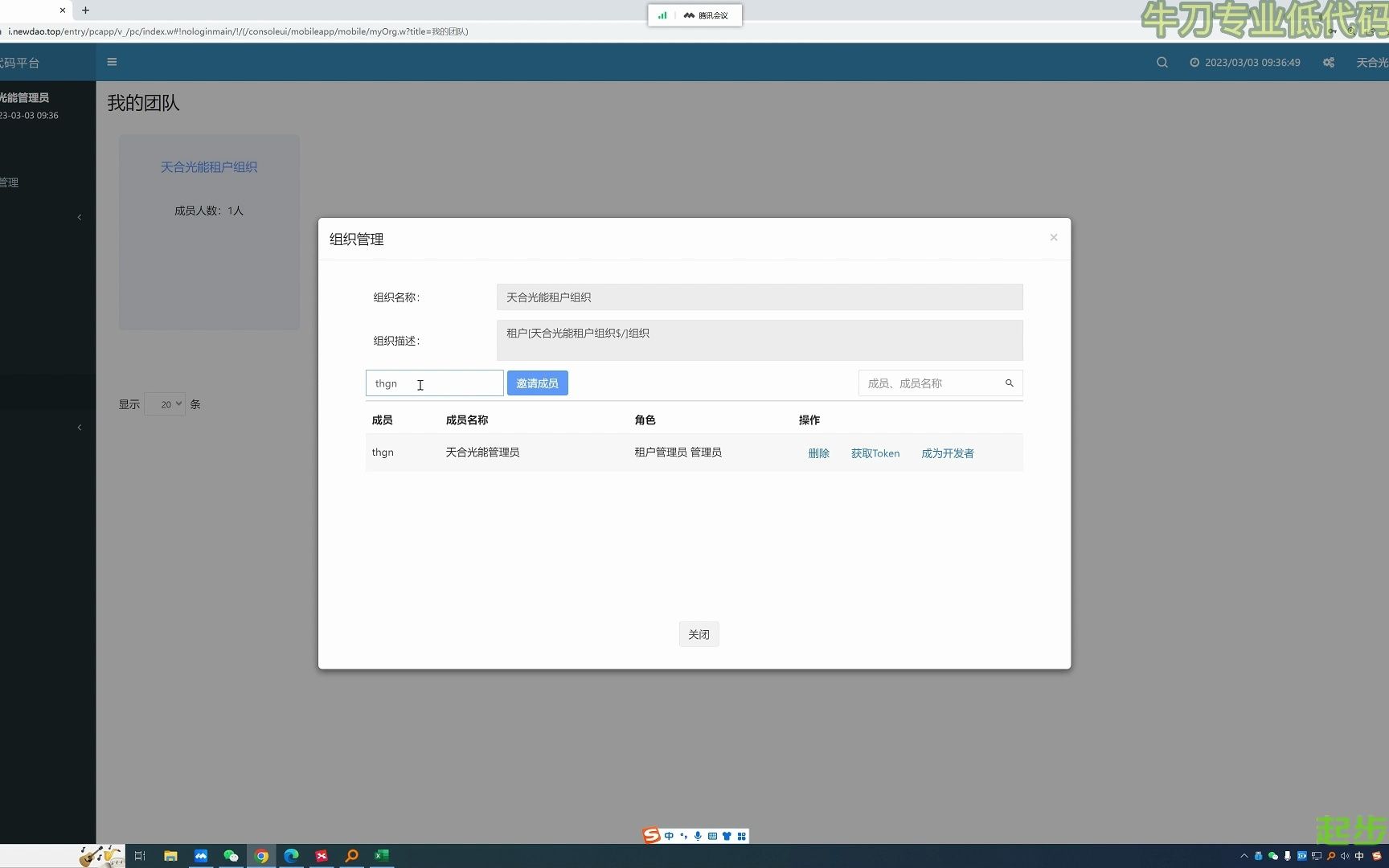Click the skin shirt icon on the Sogou toolbar
The height and width of the screenshot is (868, 1389).
pos(727,836)
